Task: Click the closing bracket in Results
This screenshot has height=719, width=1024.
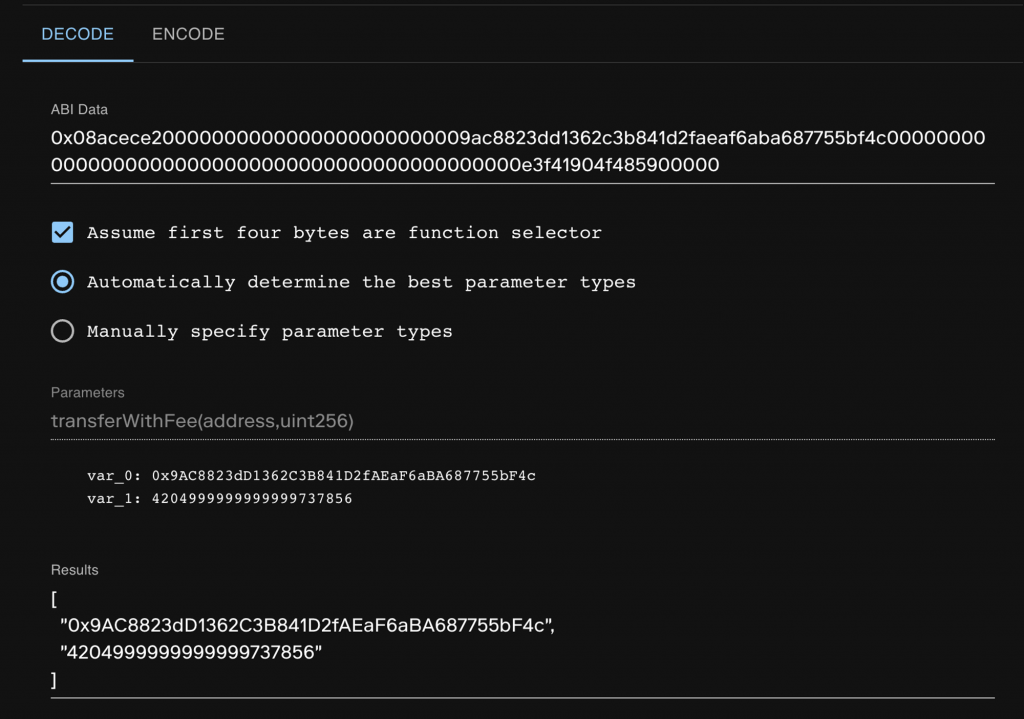Action: point(54,679)
